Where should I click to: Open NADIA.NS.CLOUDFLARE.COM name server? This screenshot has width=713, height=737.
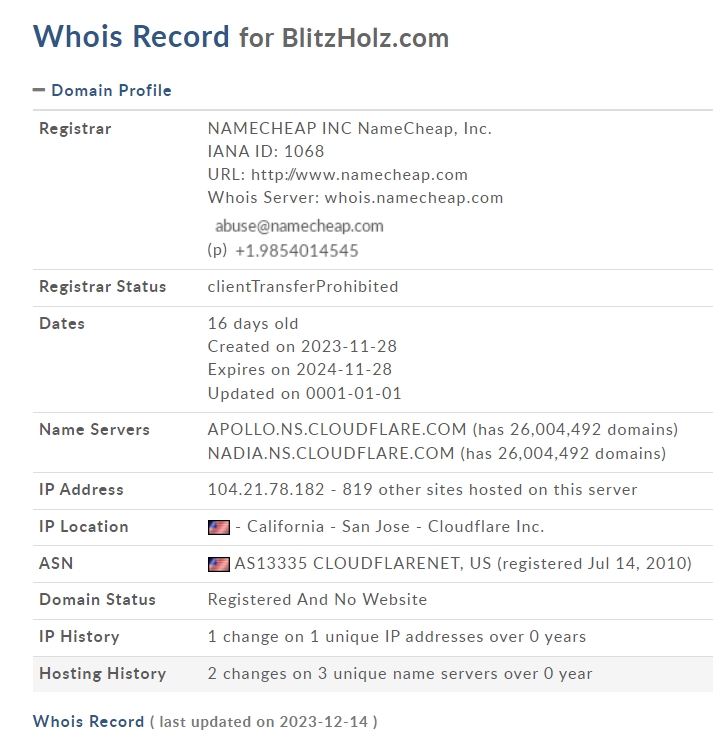point(331,453)
